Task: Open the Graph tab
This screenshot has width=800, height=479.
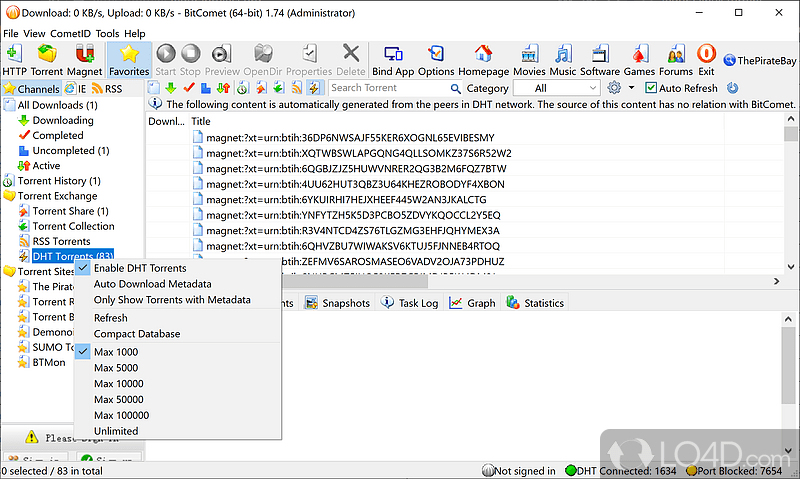Action: tap(472, 303)
